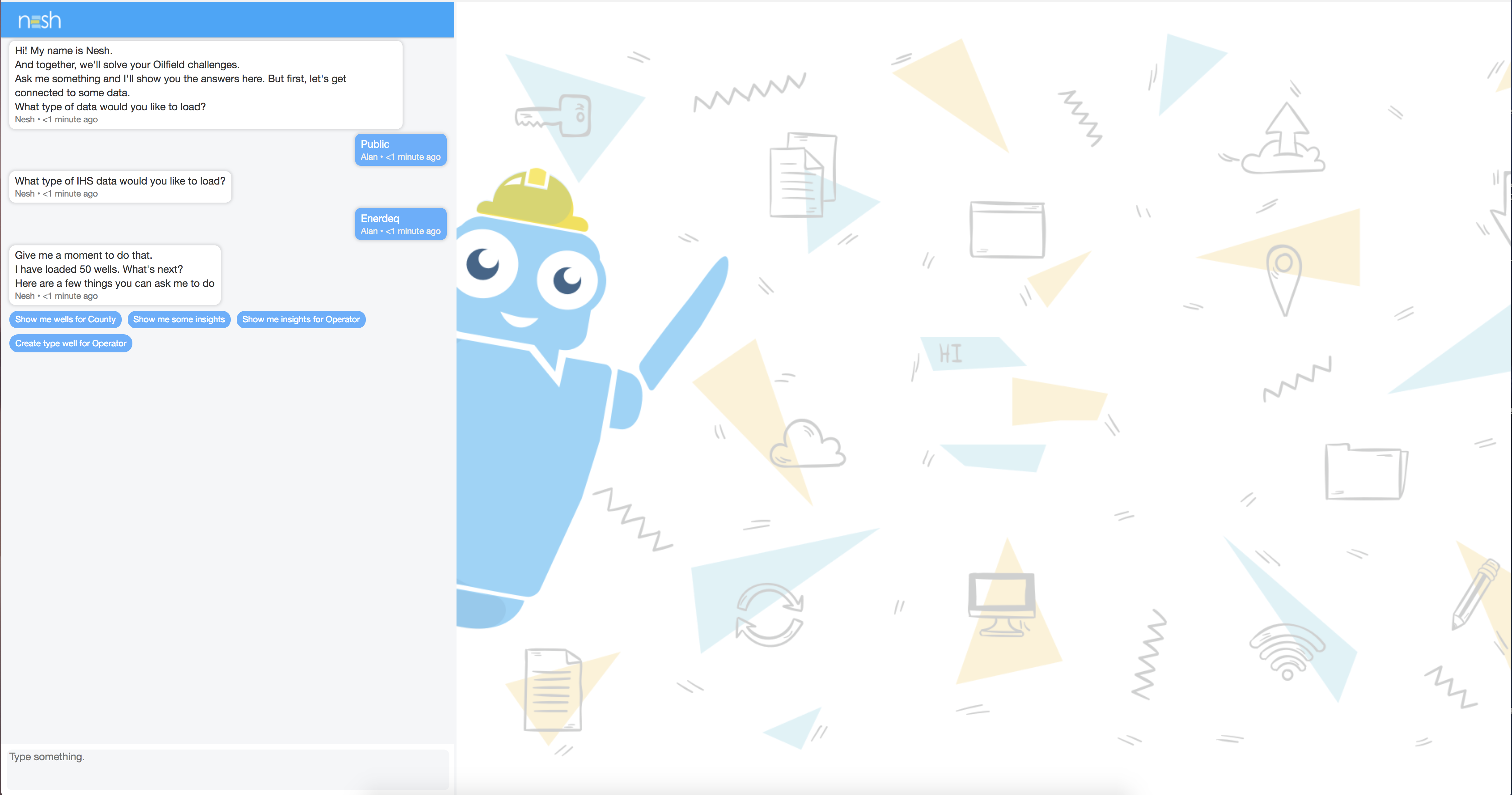1512x795 pixels.
Task: Click the Nesh logo in header
Action: [39, 21]
